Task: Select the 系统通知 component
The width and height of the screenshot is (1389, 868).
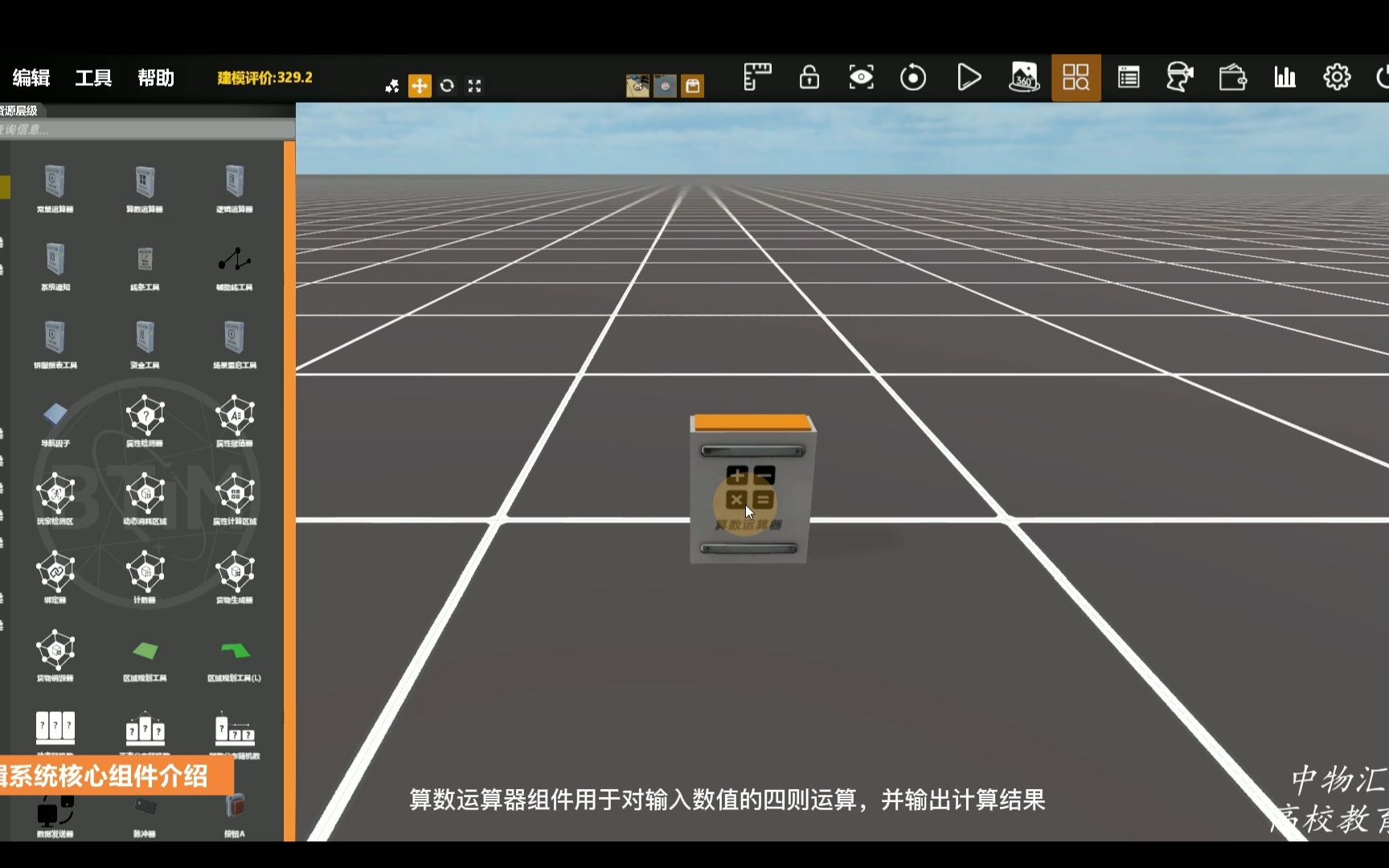Action: tap(55, 266)
